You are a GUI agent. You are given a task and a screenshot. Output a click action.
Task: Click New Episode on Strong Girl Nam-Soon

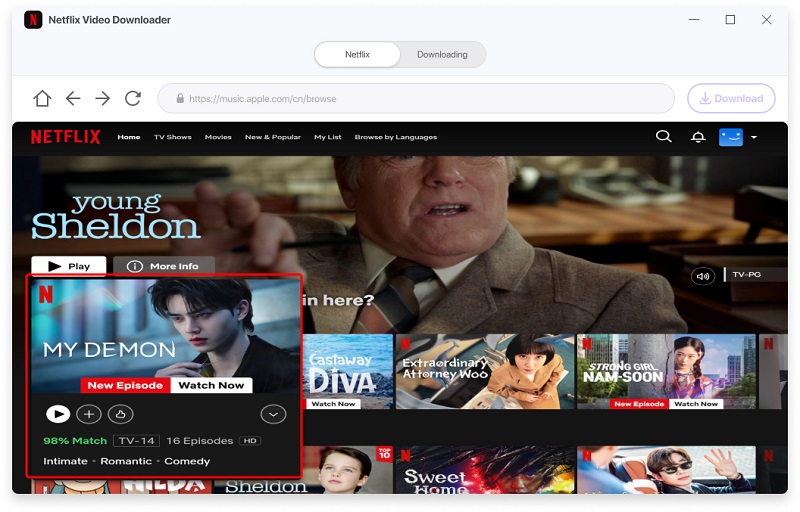pyautogui.click(x=639, y=404)
